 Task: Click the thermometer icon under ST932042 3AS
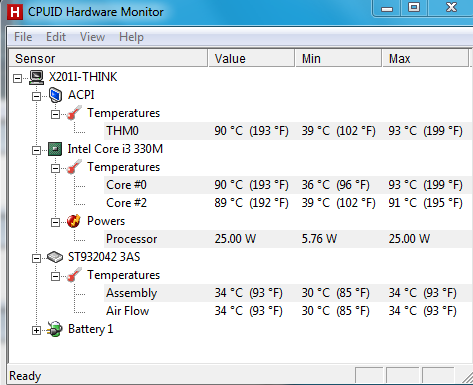(74, 275)
